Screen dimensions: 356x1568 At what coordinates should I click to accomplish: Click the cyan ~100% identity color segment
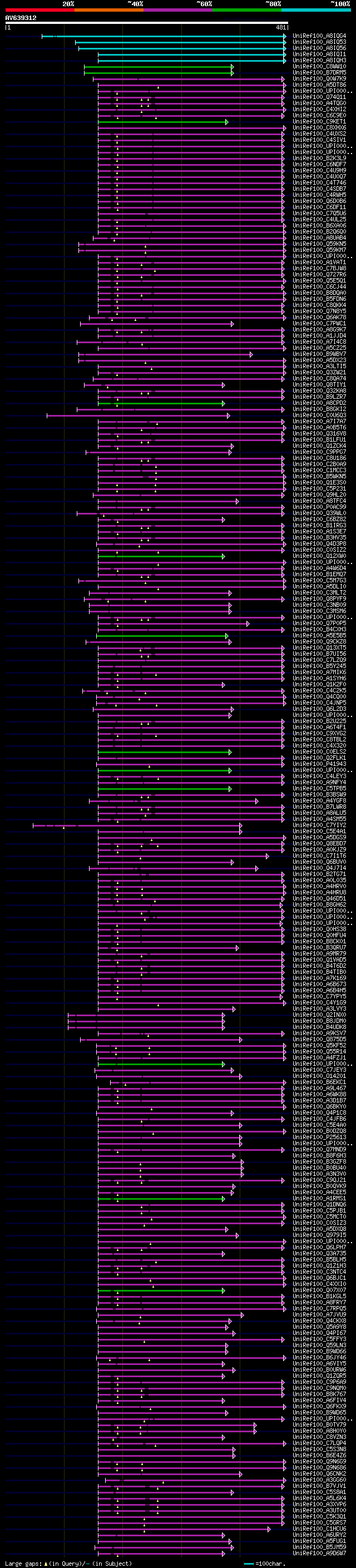coord(317,10)
